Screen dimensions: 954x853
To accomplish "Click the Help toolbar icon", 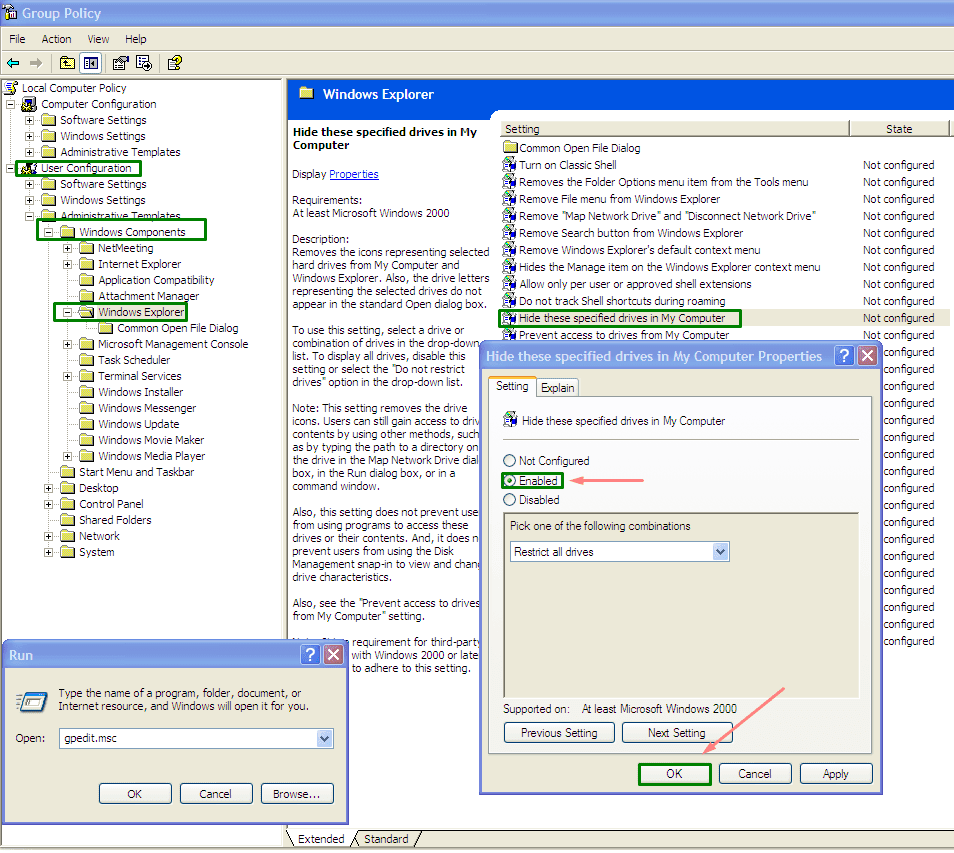I will click(x=175, y=63).
